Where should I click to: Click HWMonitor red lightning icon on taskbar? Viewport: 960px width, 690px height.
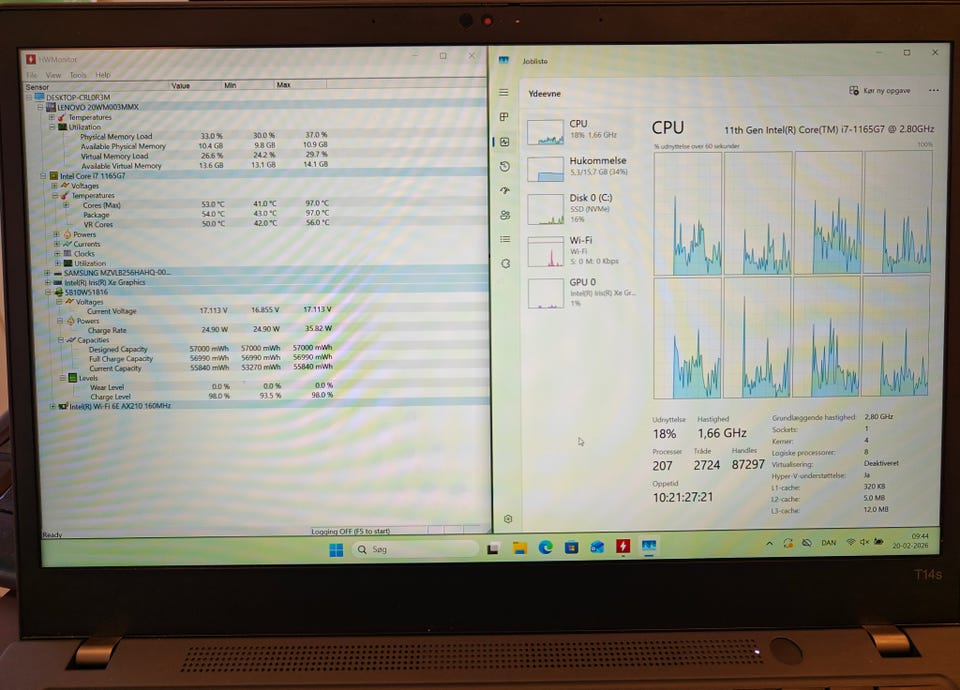point(623,546)
